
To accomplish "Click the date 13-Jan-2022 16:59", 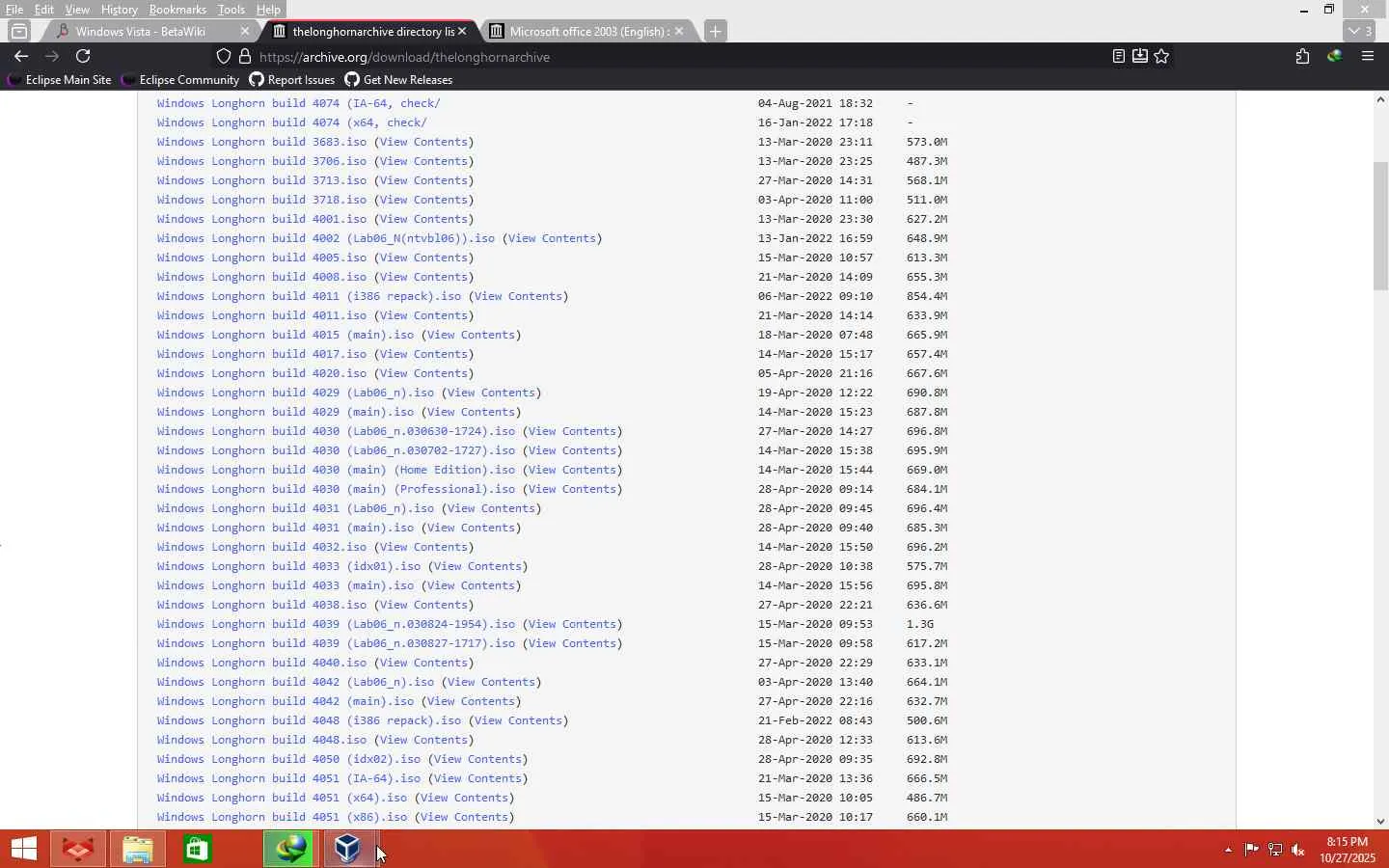I will point(815,238).
